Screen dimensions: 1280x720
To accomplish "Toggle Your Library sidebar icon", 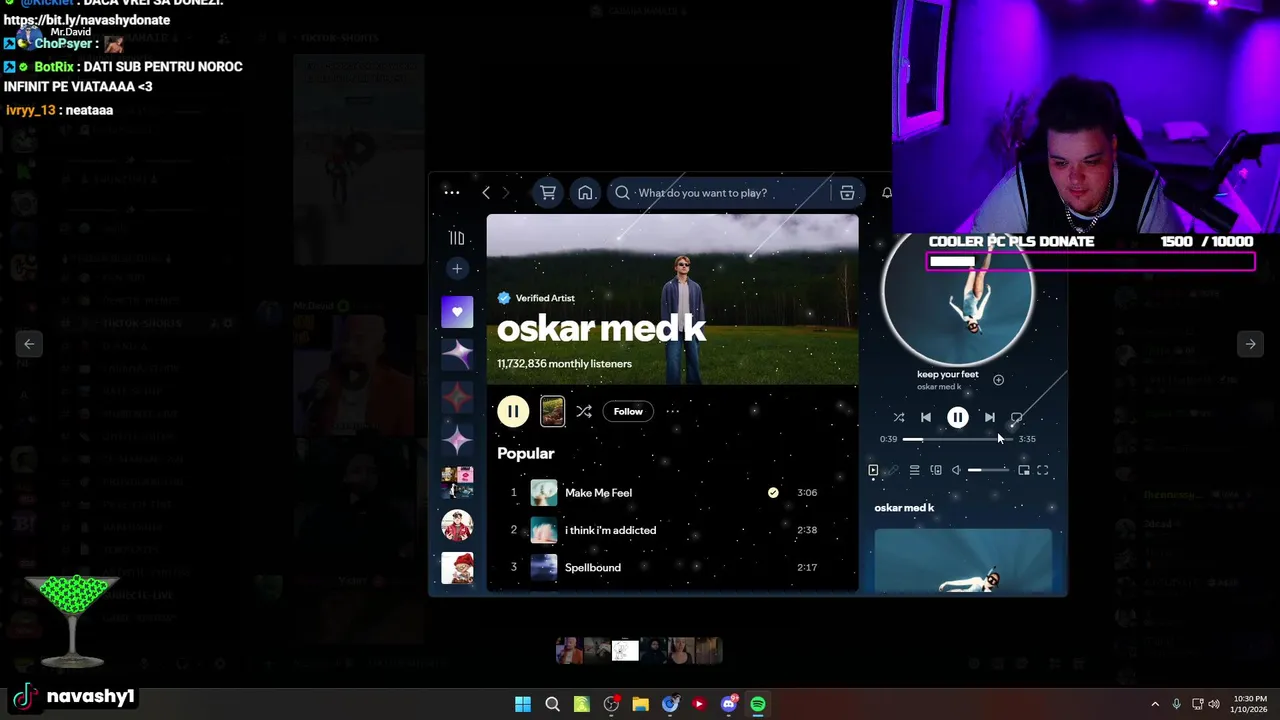I will pyautogui.click(x=457, y=238).
